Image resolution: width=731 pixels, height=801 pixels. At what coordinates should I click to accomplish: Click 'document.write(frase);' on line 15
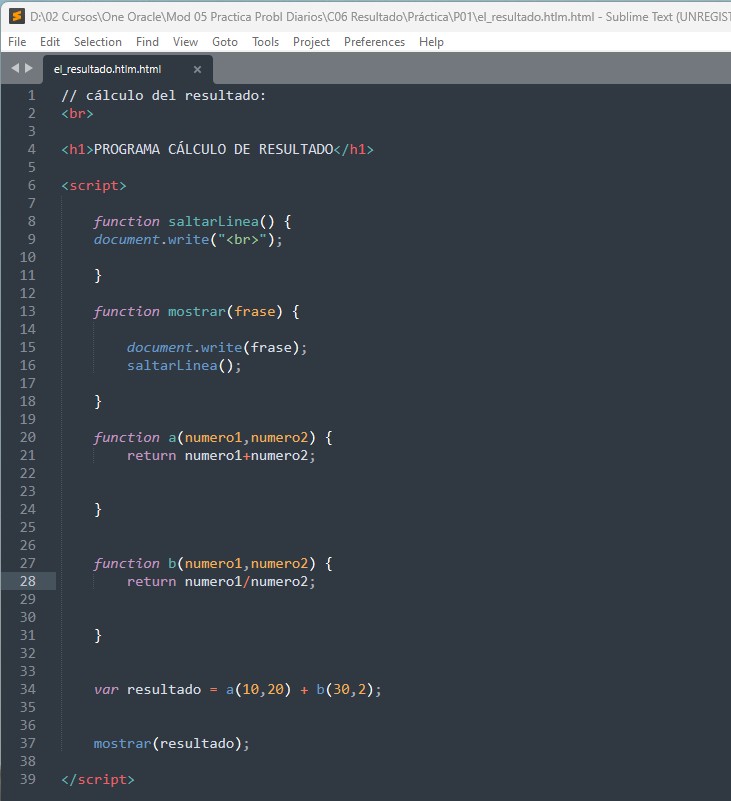217,347
